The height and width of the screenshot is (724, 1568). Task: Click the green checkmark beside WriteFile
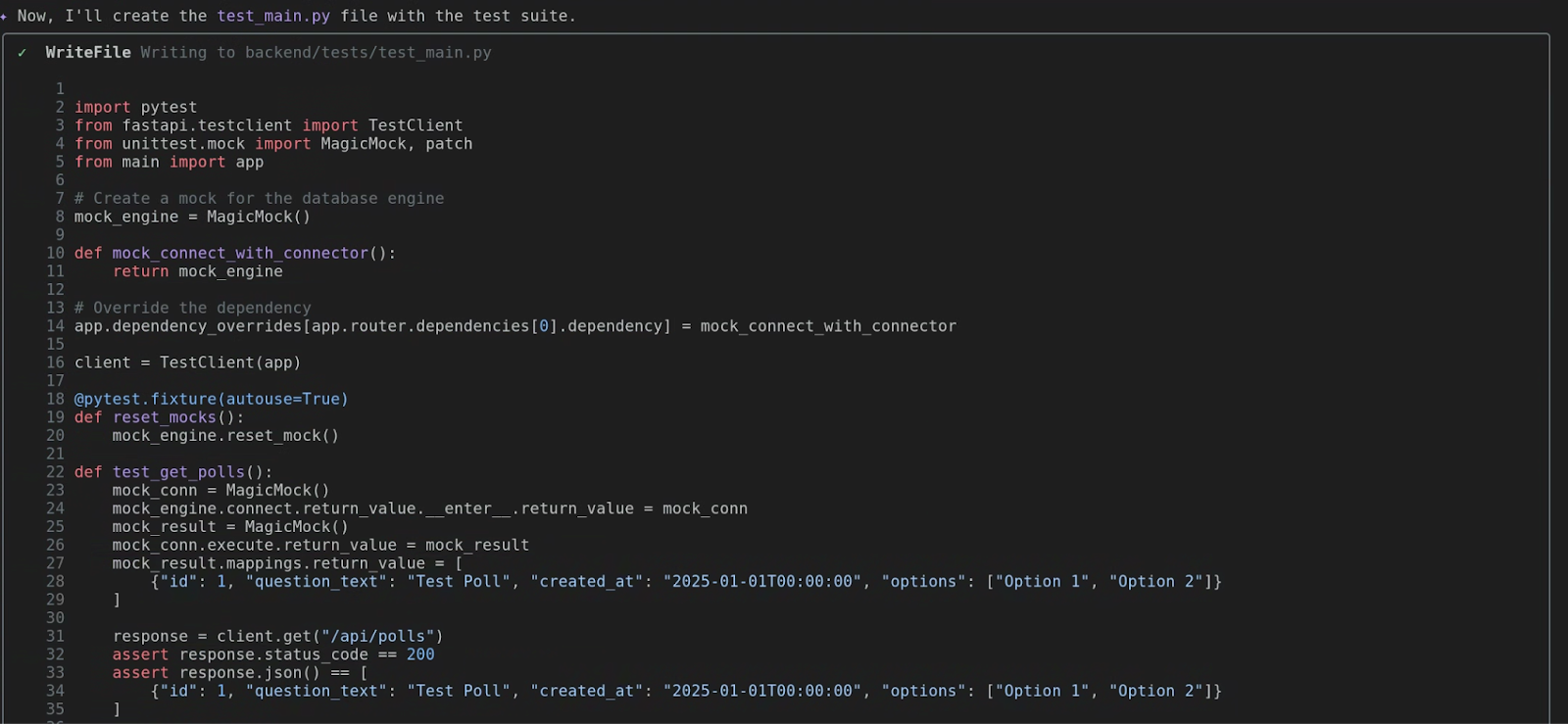tap(22, 53)
